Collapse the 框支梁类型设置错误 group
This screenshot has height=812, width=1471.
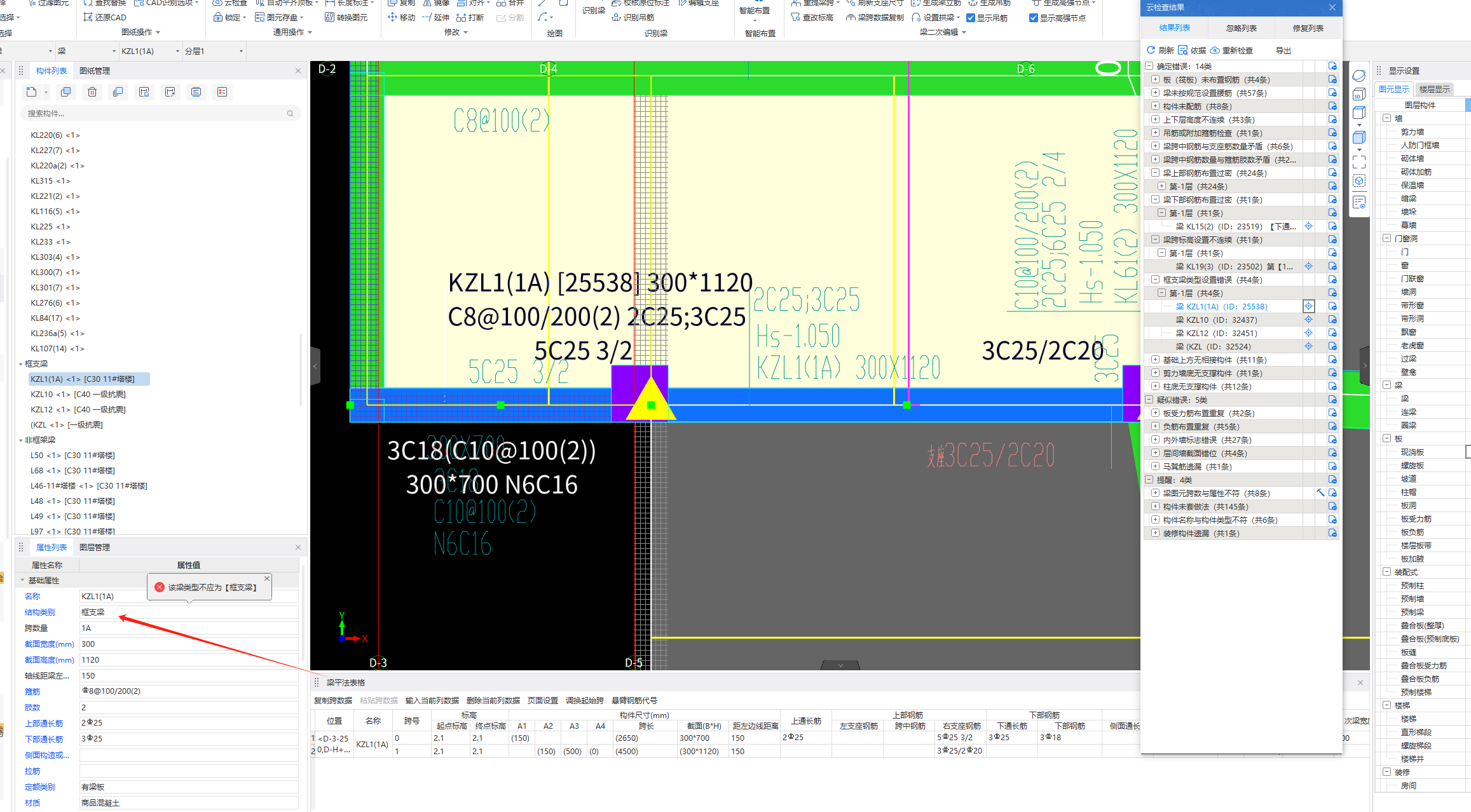[x=1156, y=280]
